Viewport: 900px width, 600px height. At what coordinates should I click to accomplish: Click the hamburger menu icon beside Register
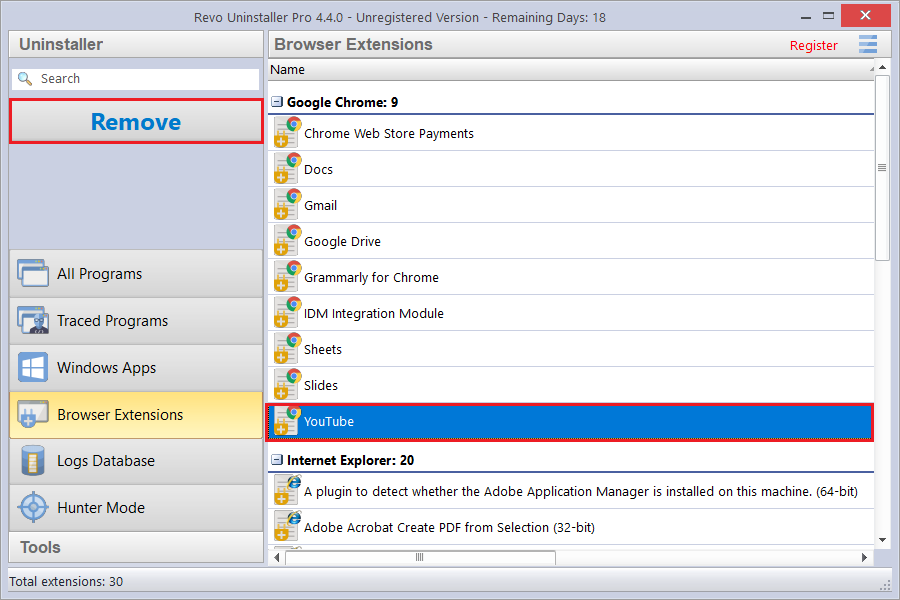point(868,44)
